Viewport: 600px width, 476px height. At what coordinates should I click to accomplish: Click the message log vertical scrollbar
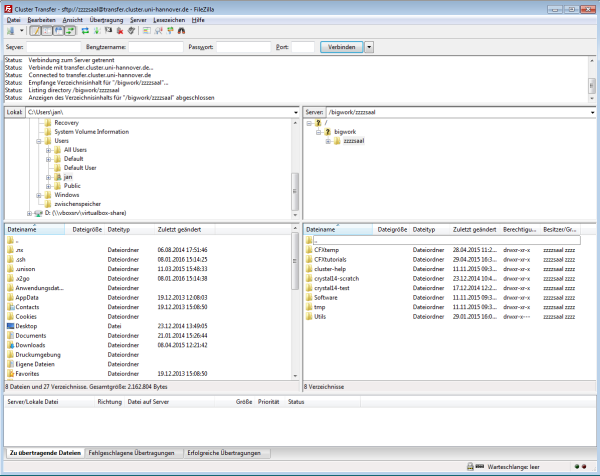(592, 79)
